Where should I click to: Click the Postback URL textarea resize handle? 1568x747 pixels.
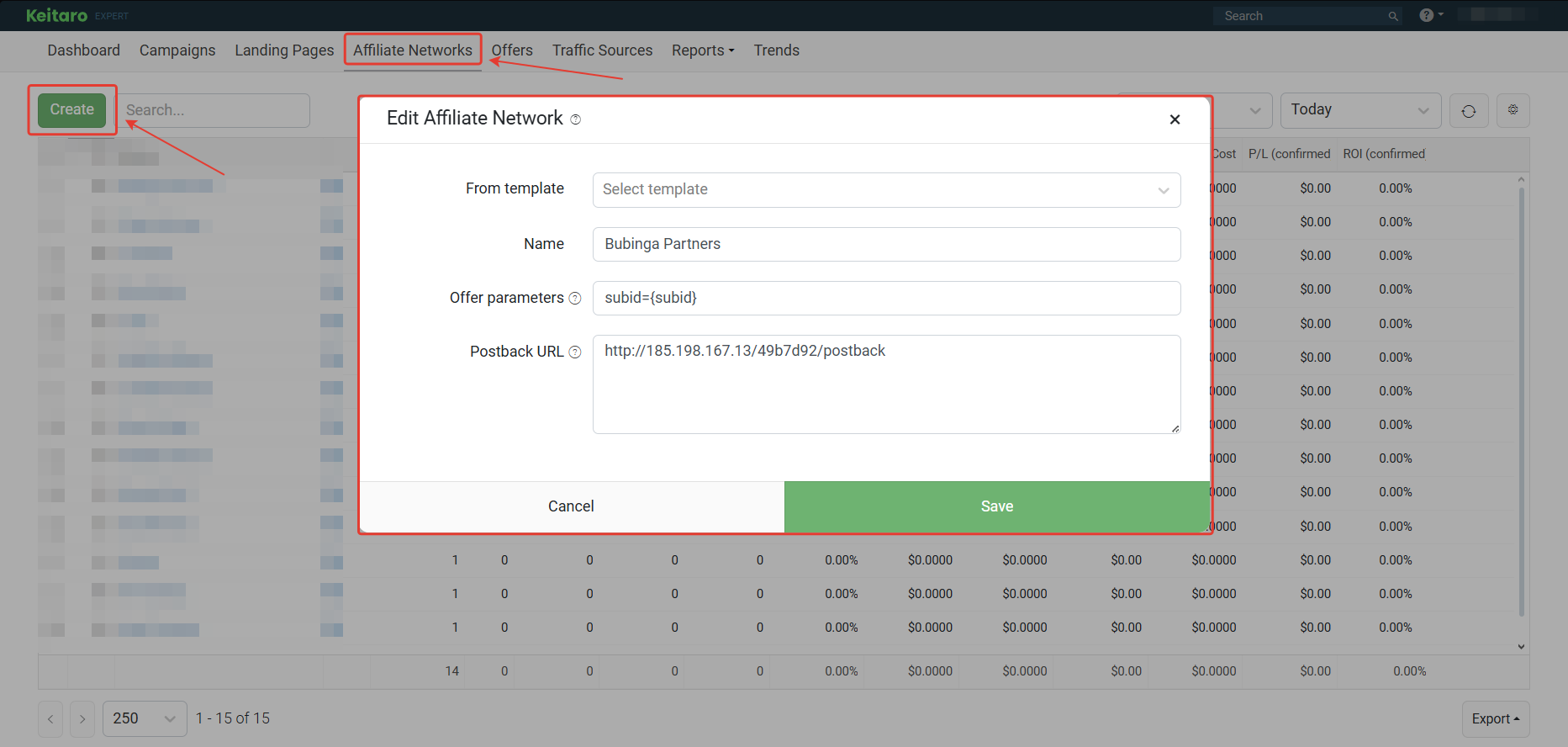pyautogui.click(x=1175, y=428)
